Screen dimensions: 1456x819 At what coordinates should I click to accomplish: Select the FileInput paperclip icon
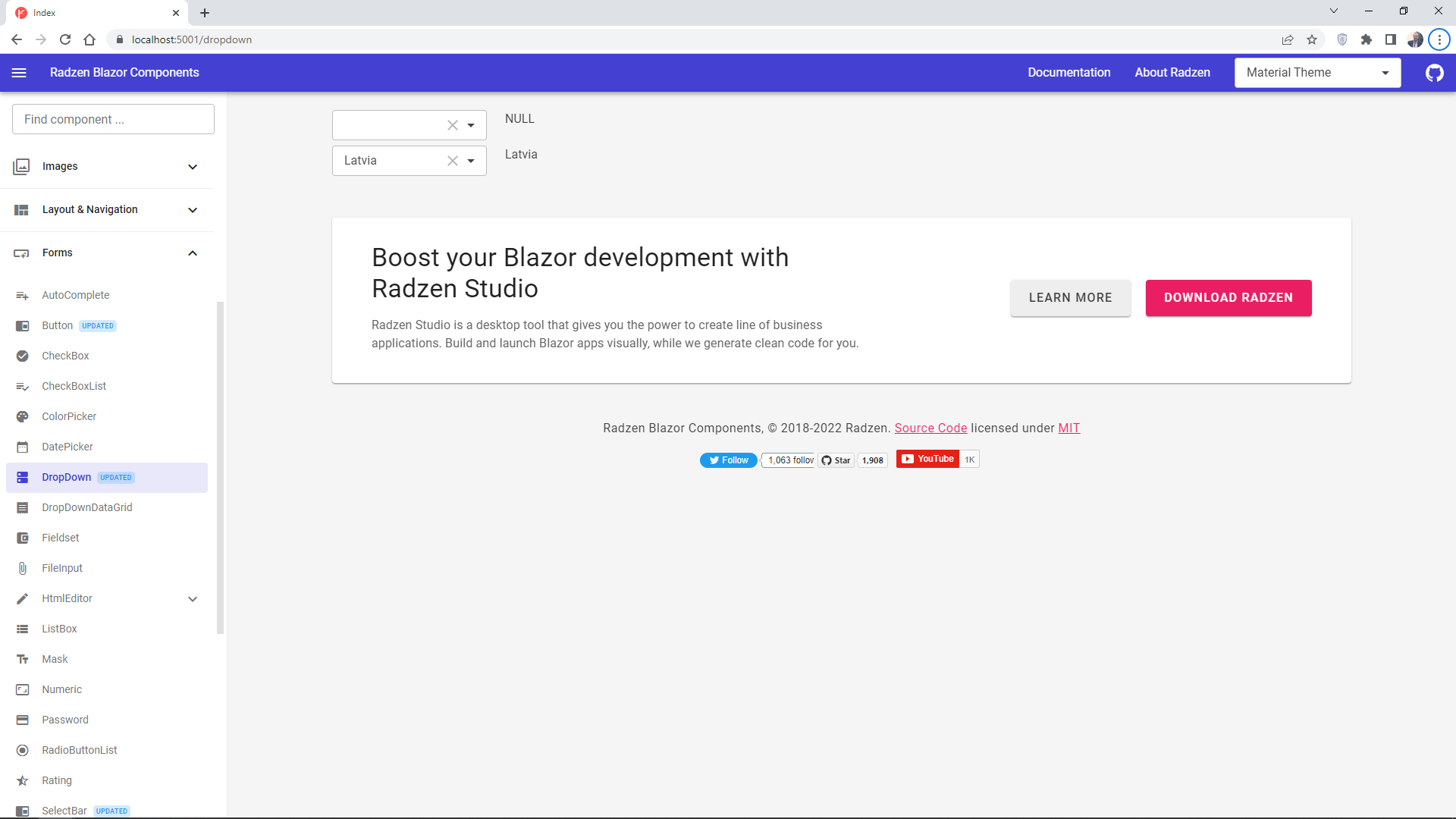coord(22,568)
